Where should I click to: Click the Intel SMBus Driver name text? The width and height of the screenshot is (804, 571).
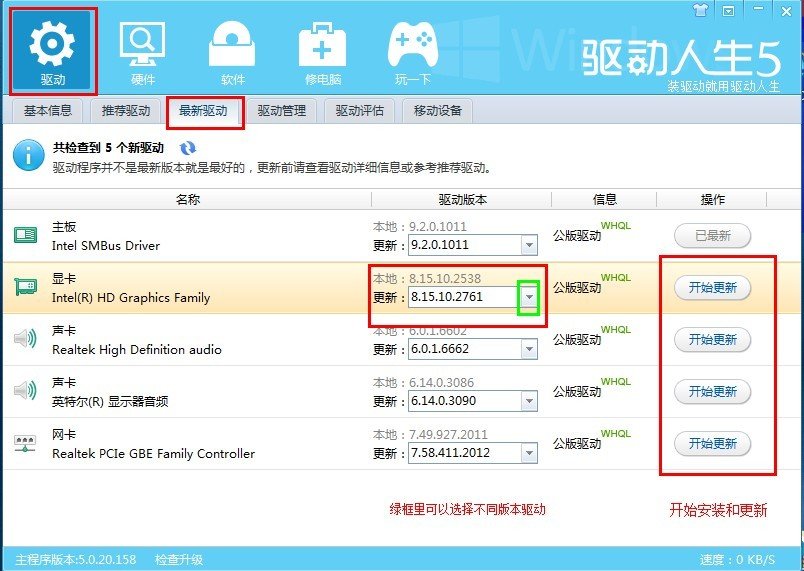[x=106, y=246]
